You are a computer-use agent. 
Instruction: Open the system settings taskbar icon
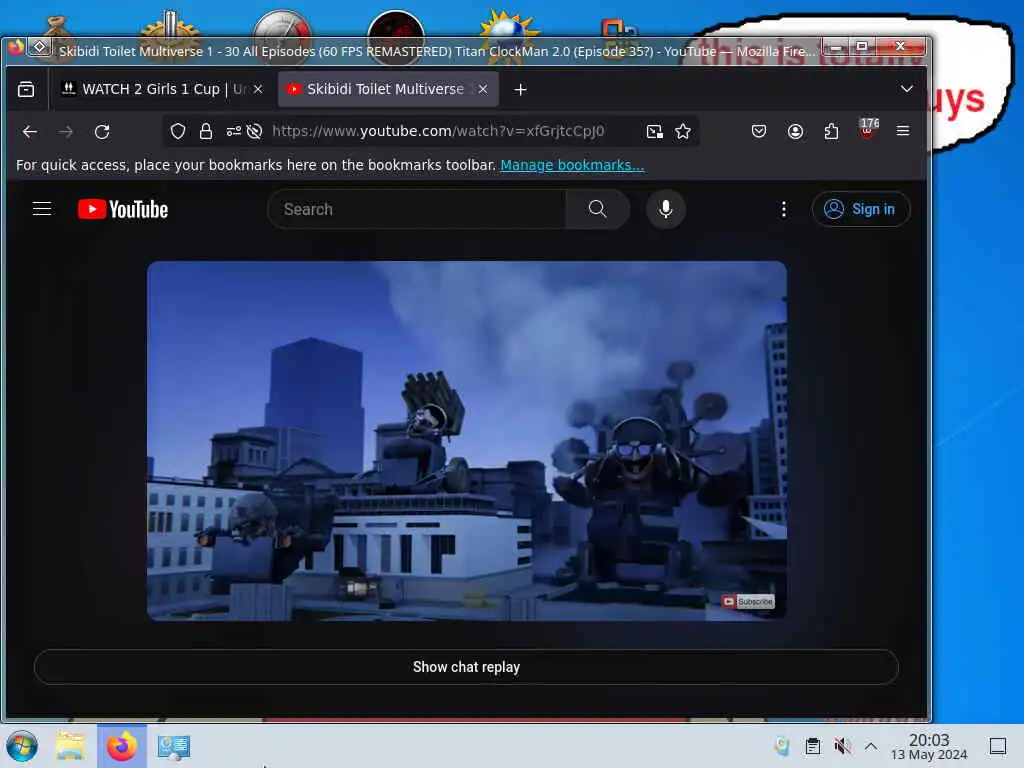tap(173, 746)
